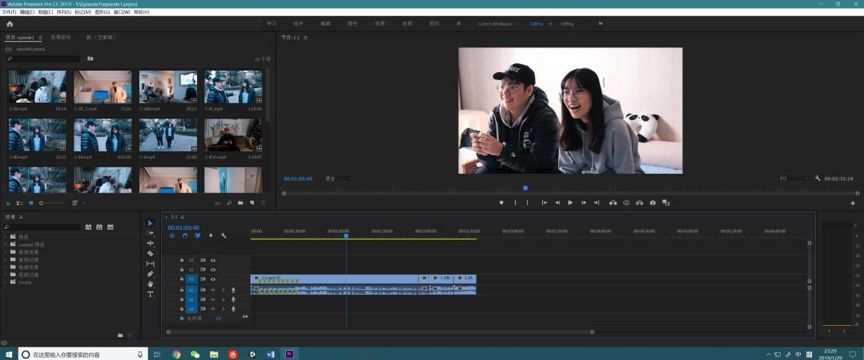The image size is (864, 360).
Task: Select the Hand tool
Action: click(x=150, y=284)
